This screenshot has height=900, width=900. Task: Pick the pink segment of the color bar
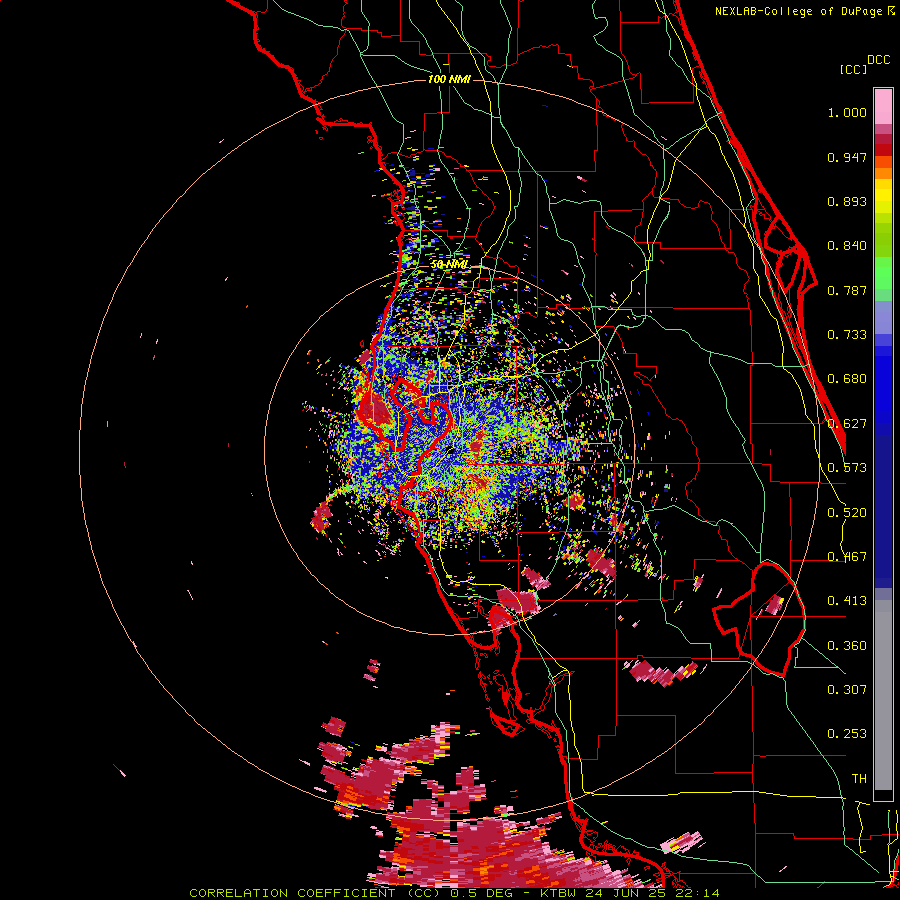pyautogui.click(x=883, y=107)
